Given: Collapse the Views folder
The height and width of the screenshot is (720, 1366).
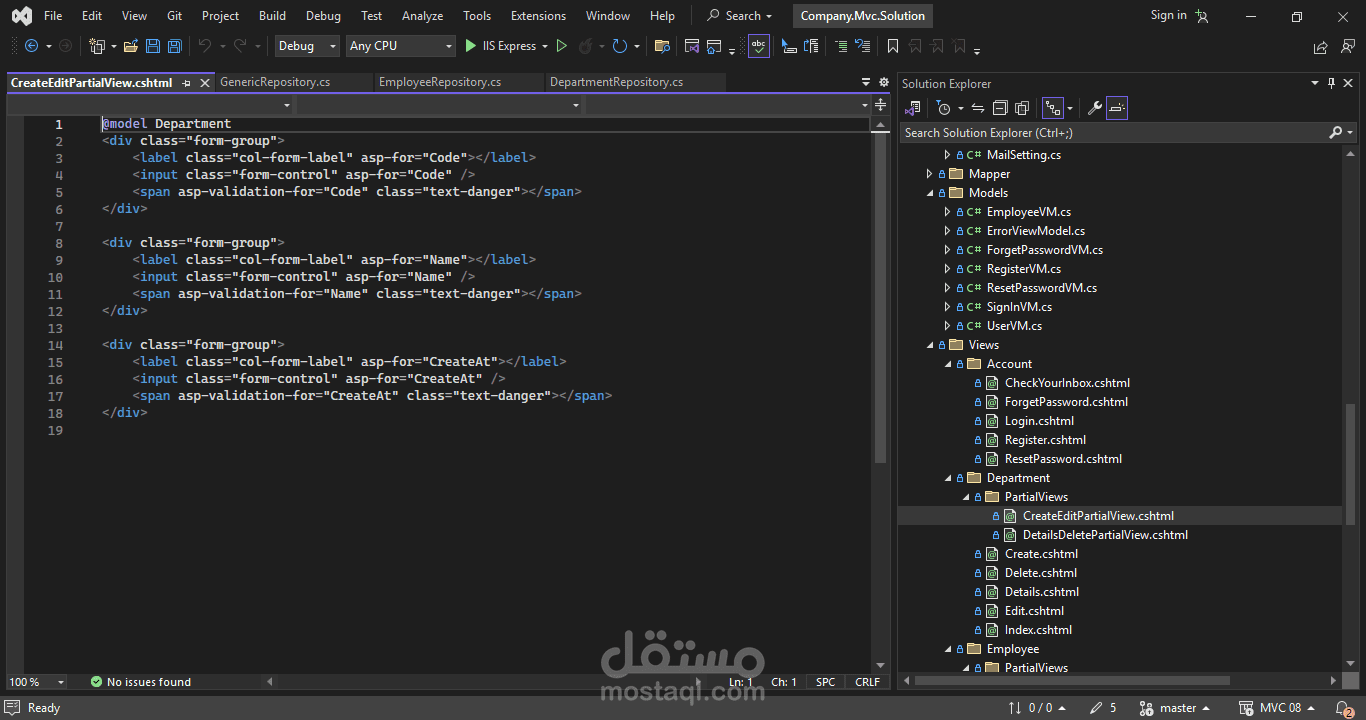Looking at the screenshot, I should pyautogui.click(x=930, y=345).
